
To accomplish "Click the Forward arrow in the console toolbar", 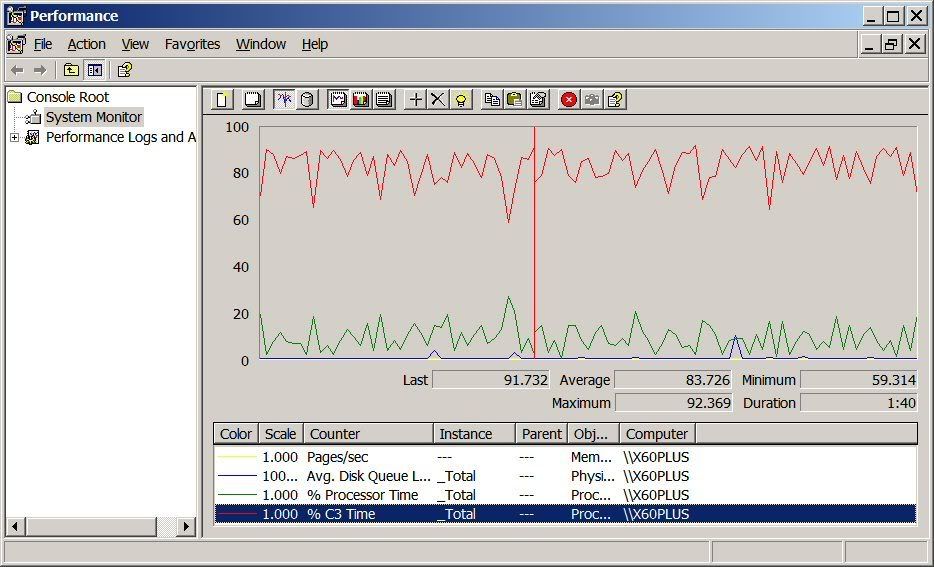I will pos(40,70).
